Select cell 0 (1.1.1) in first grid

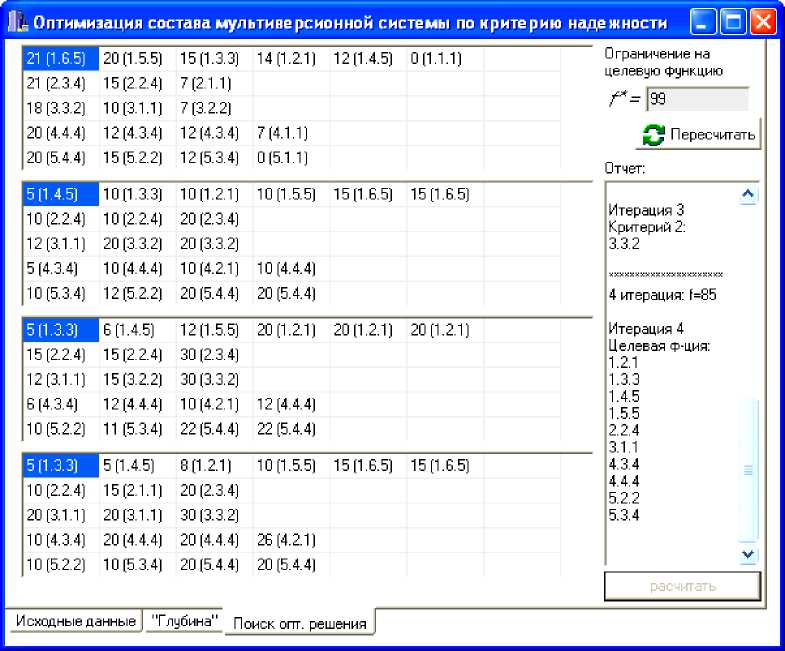point(444,59)
